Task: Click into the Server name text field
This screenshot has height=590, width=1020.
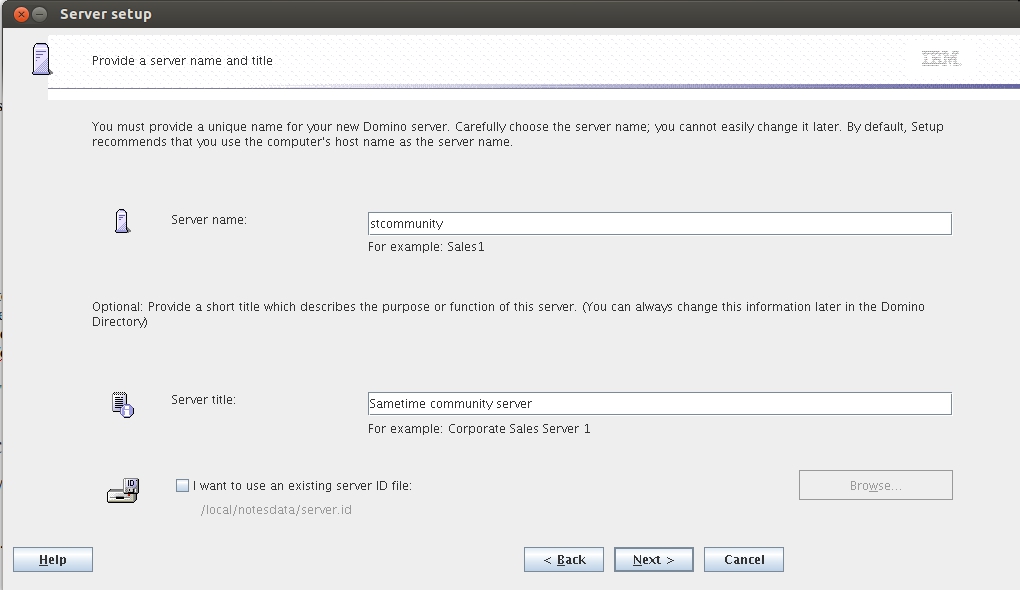Action: 659,224
